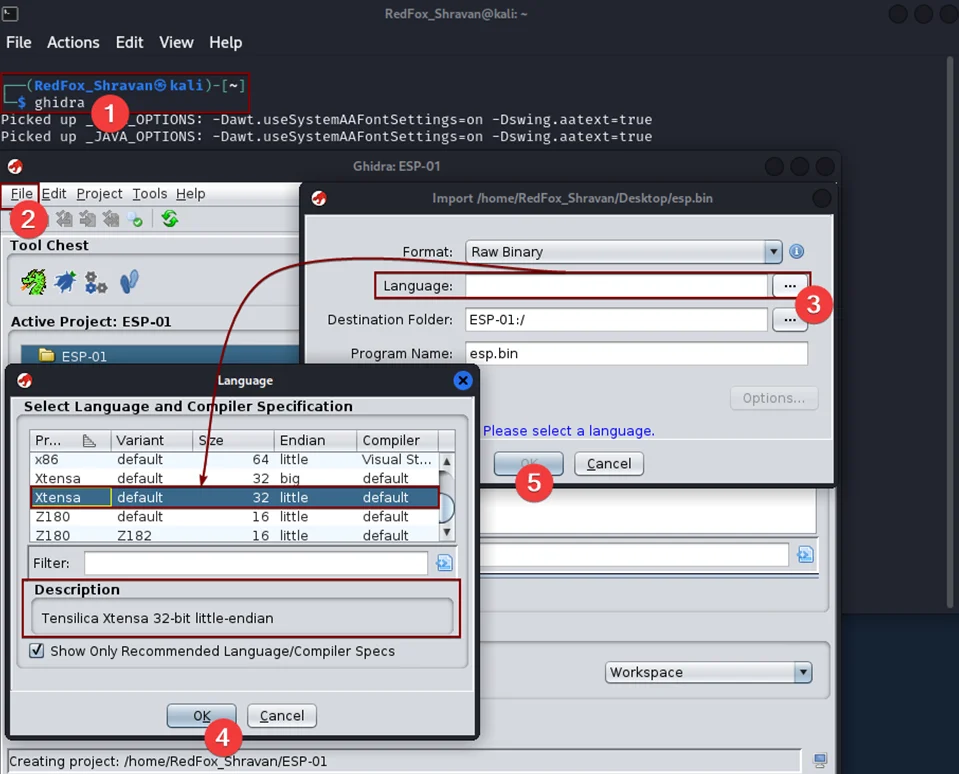This screenshot has height=774, width=959.
Task: Open the Ghidra Tools menu
Action: [x=150, y=194]
